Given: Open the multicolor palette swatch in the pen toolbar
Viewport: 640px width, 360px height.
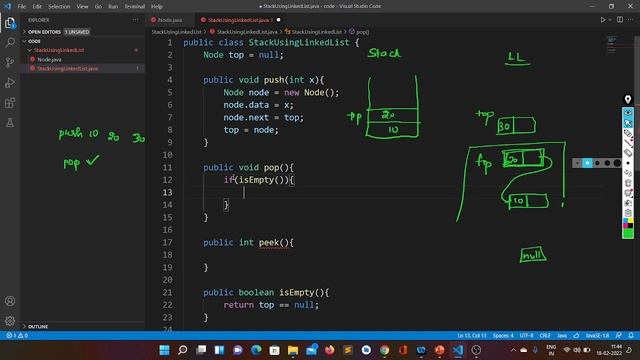Looking at the screenshot, I should (628, 223).
